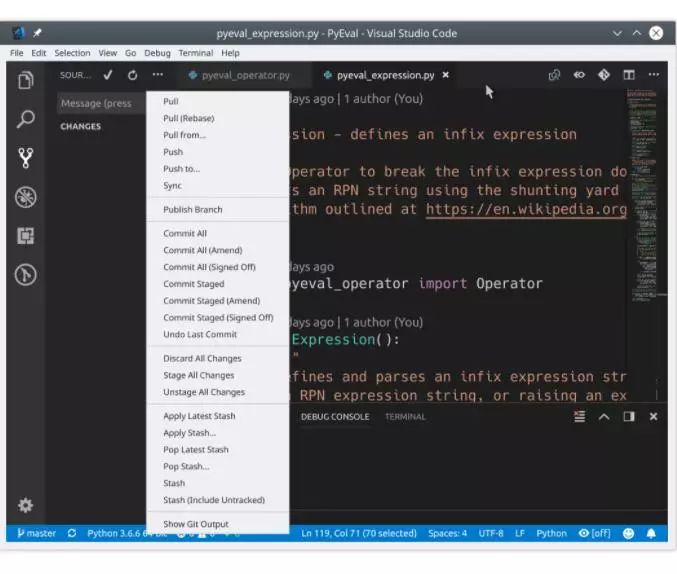Open the Debug menu

(157, 53)
